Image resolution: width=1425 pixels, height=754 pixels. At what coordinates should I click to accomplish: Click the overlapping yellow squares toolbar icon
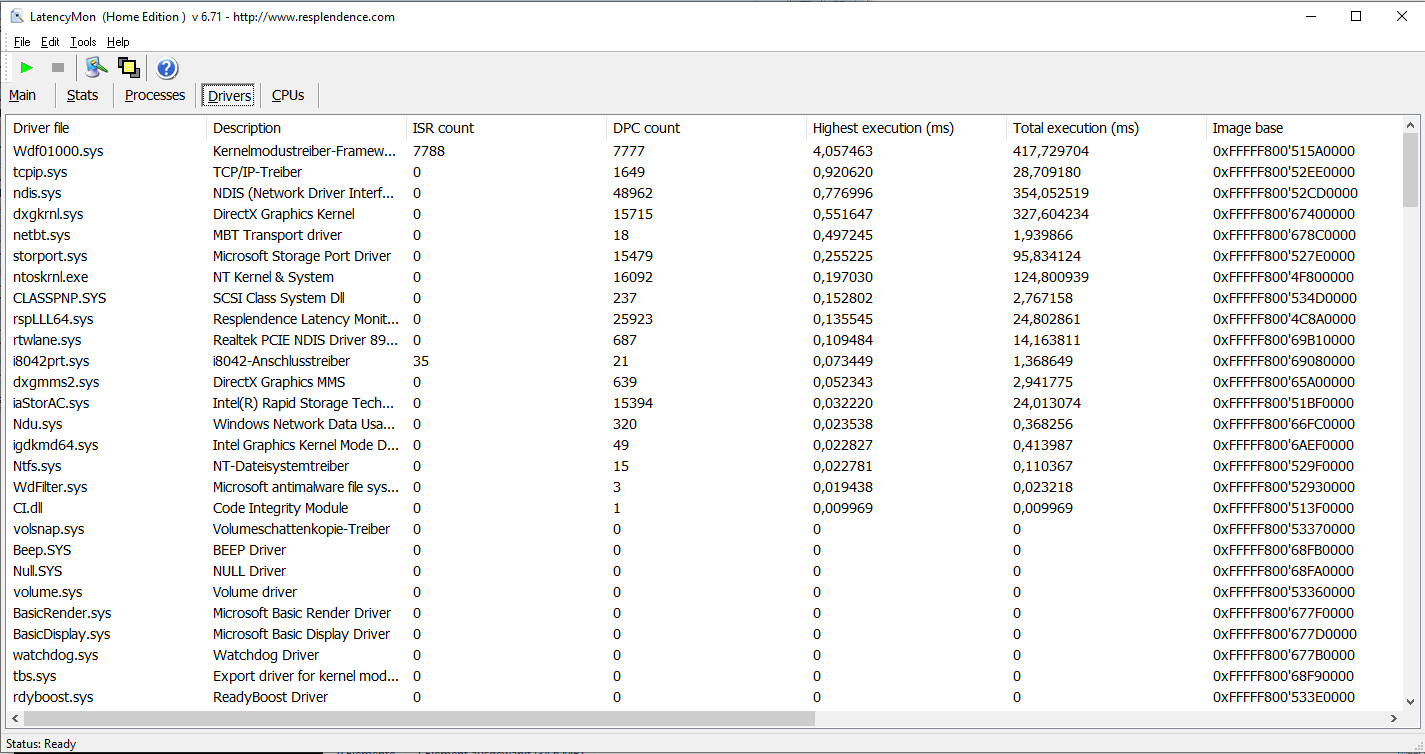click(x=128, y=68)
